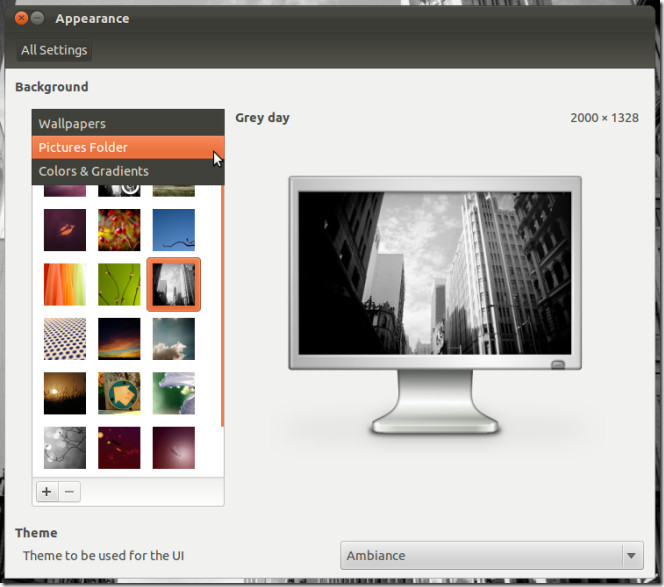Go back to All Settings
This screenshot has width=664, height=587.
54,50
